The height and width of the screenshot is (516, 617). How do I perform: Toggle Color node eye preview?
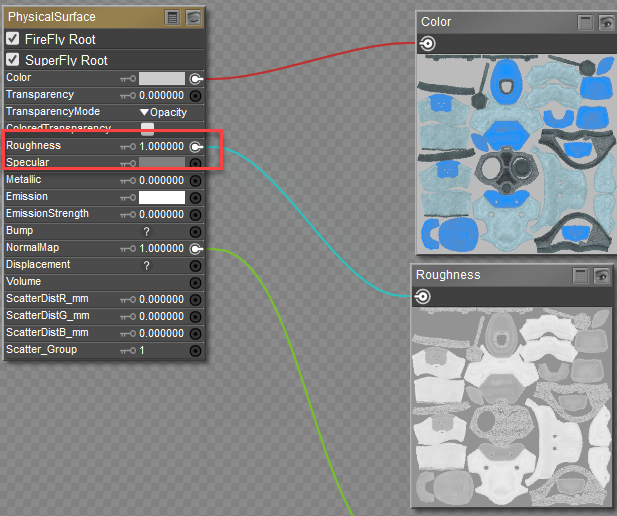point(606,22)
